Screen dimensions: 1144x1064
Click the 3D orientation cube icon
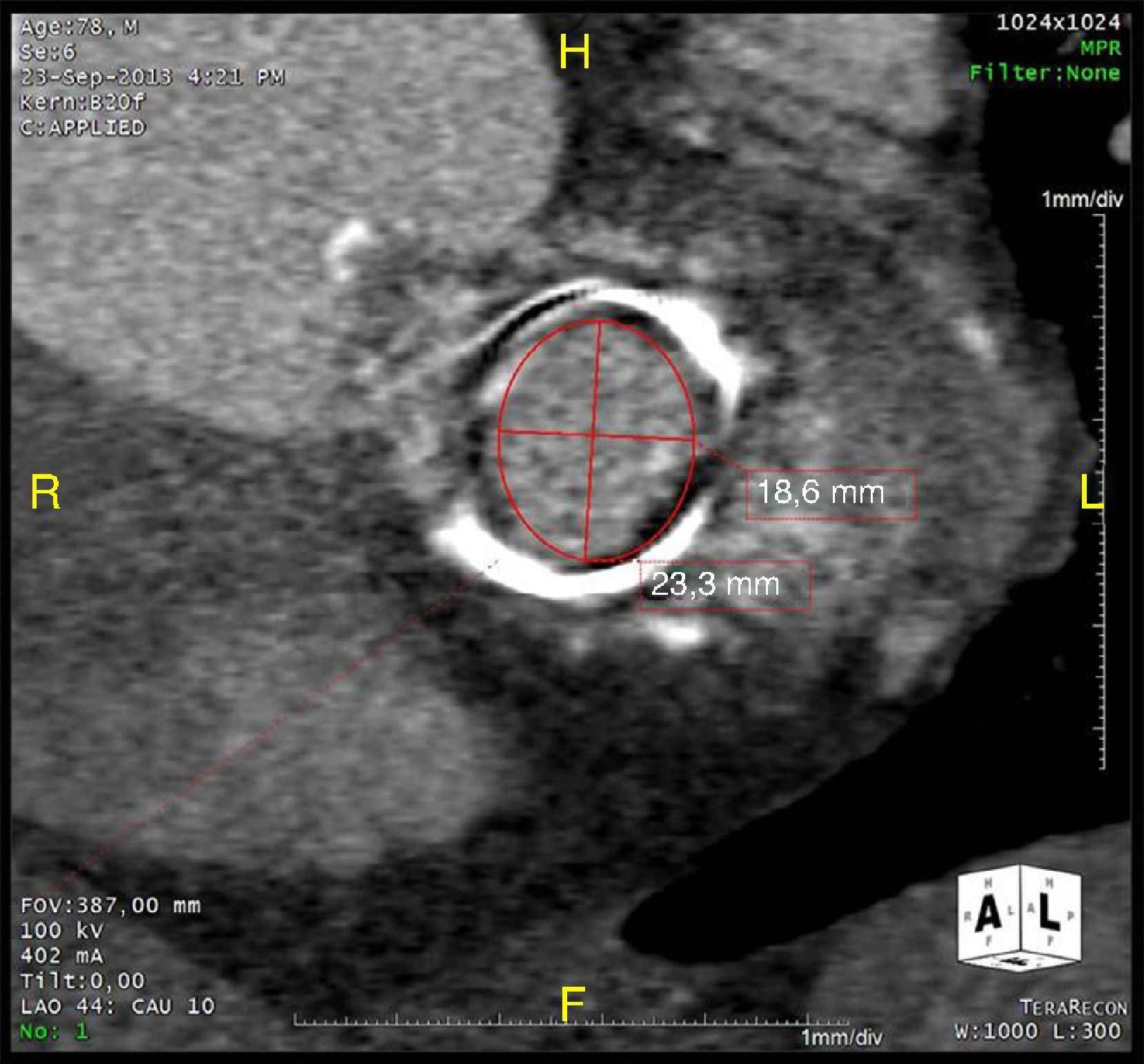tap(1019, 918)
